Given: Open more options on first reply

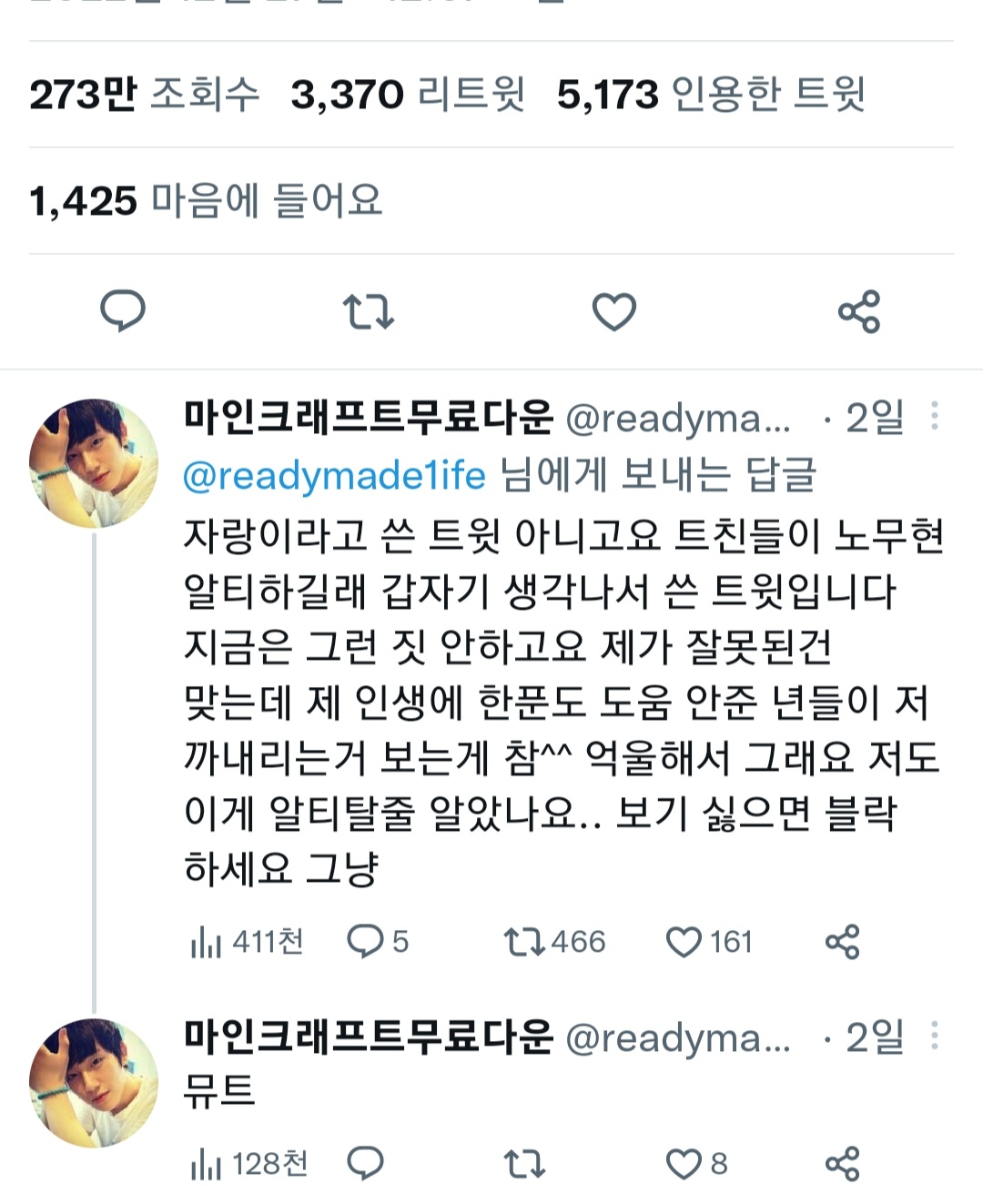Looking at the screenshot, I should [x=935, y=416].
